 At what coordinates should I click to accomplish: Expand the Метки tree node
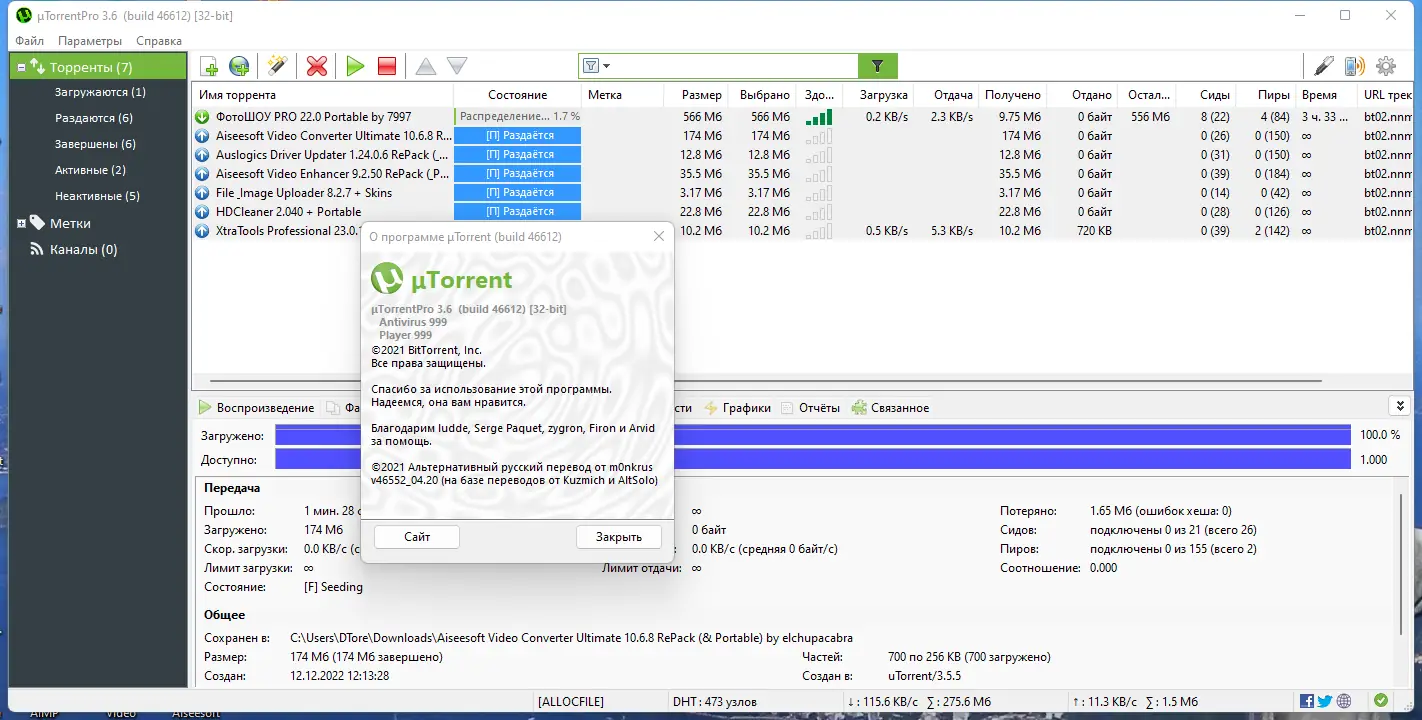(x=22, y=223)
